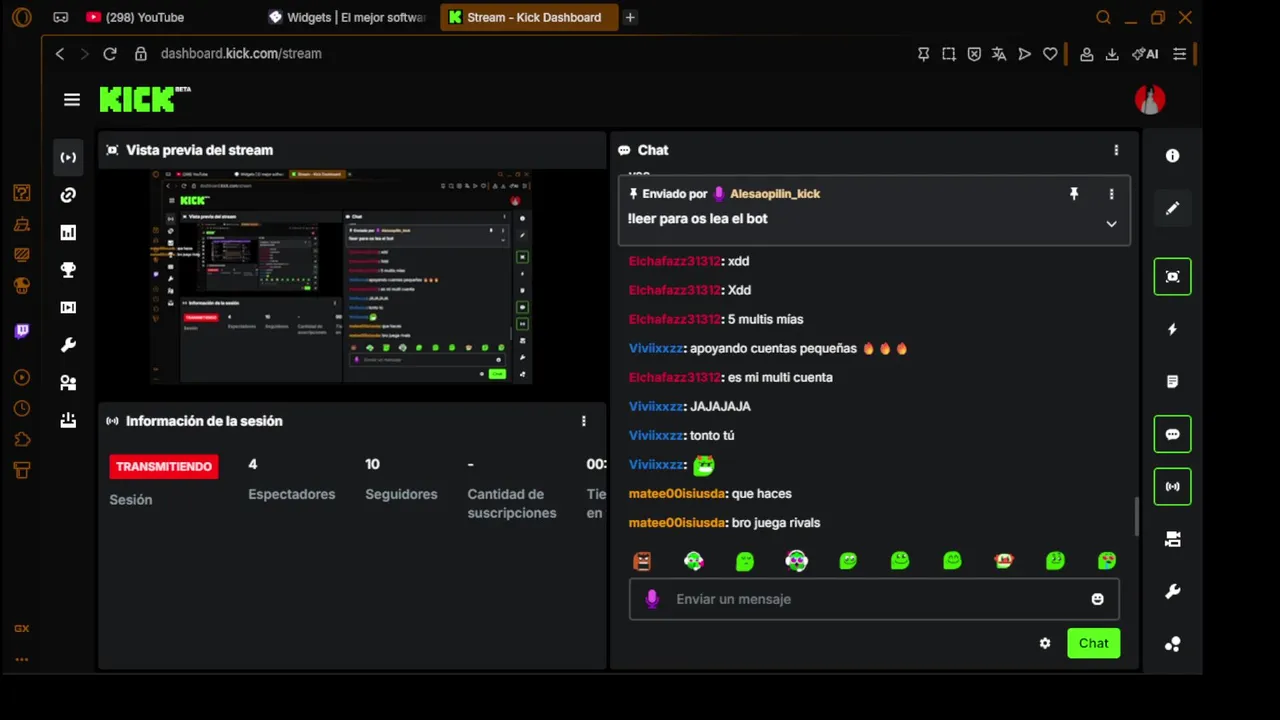This screenshot has width=1280, height=720.
Task: Open Opera Easy Setup menu icon
Action: [1180, 54]
